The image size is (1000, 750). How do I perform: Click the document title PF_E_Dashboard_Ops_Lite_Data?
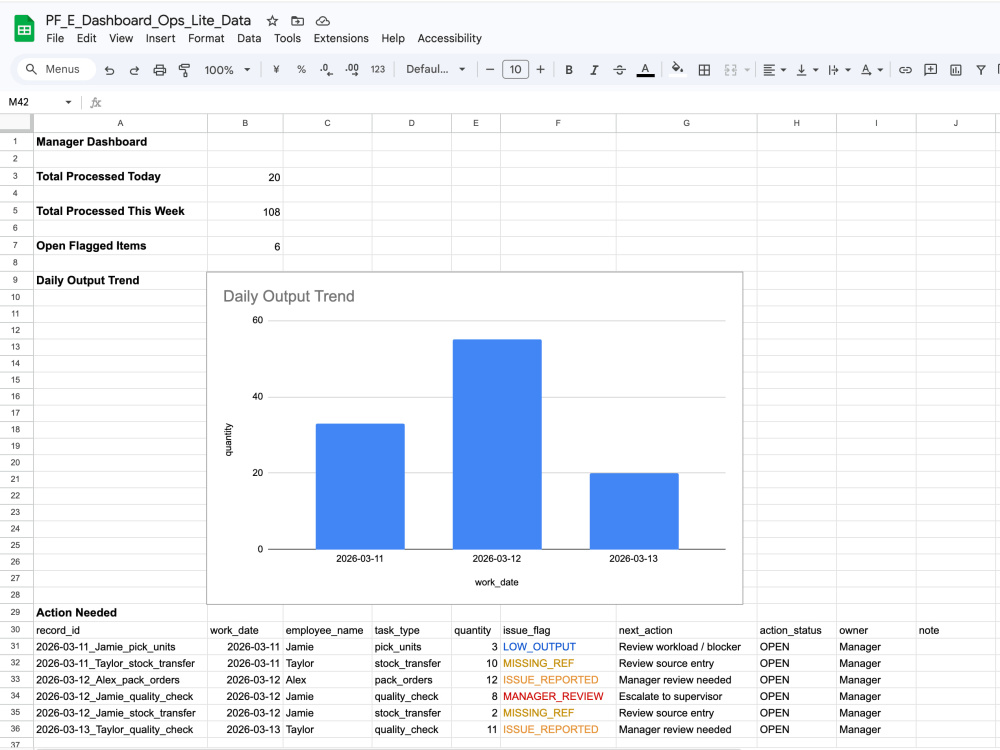(x=148, y=20)
